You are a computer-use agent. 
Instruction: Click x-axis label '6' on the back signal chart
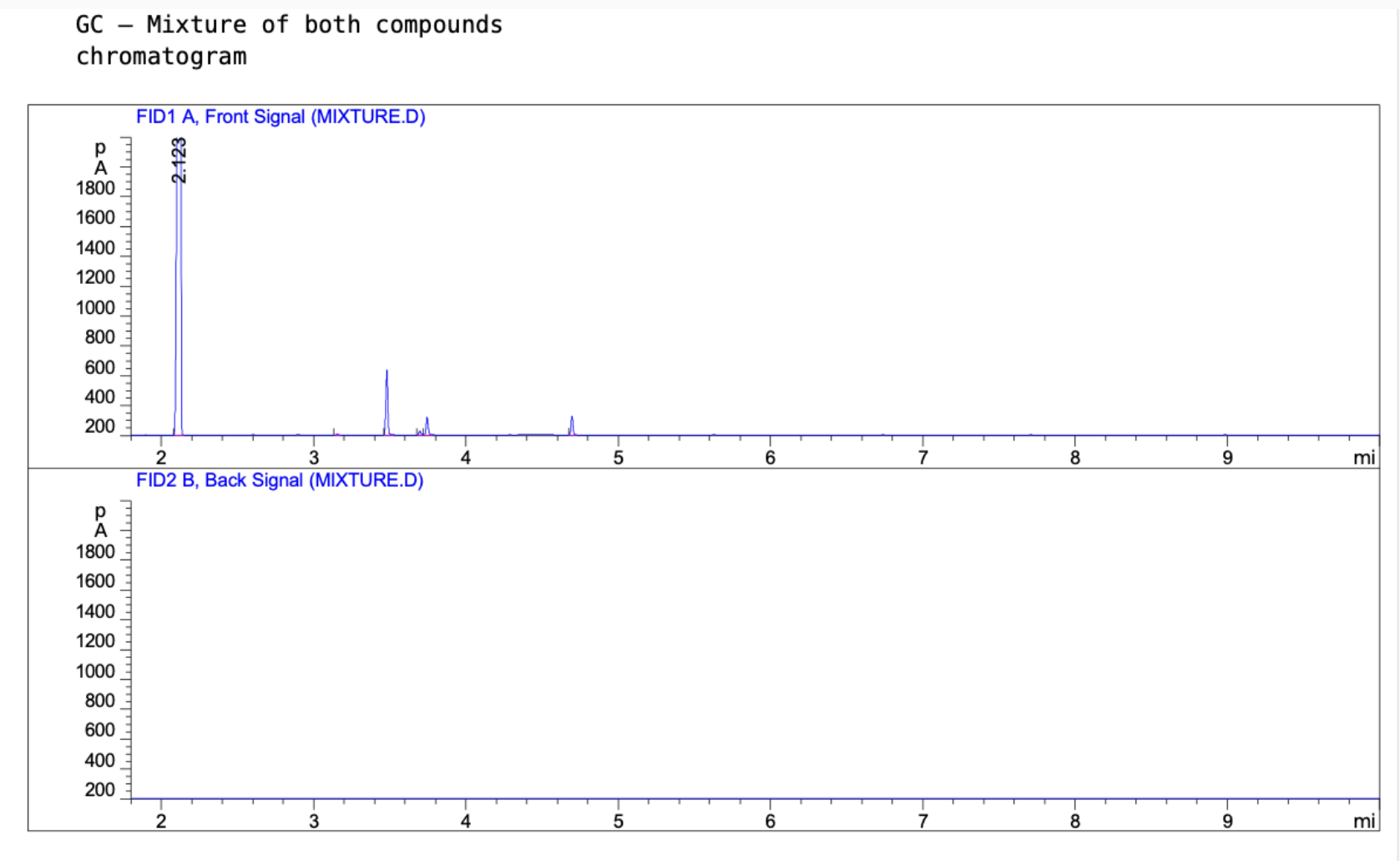coord(770,821)
